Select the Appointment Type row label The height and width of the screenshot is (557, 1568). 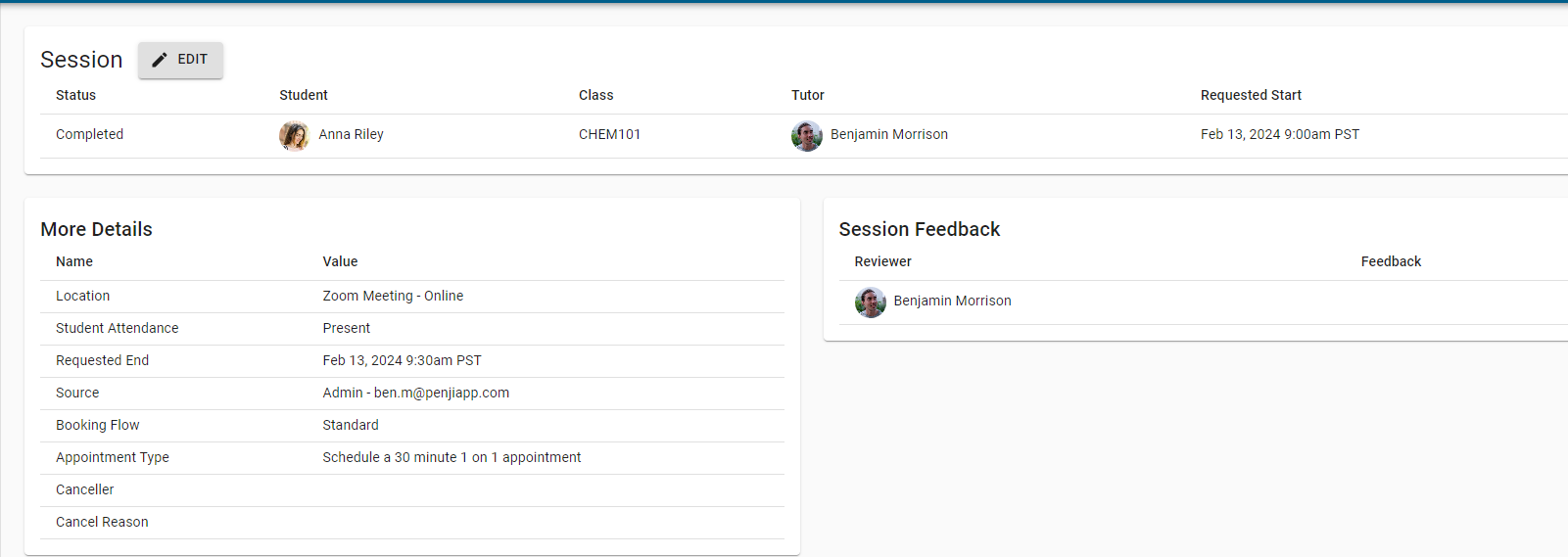pyautogui.click(x=113, y=457)
